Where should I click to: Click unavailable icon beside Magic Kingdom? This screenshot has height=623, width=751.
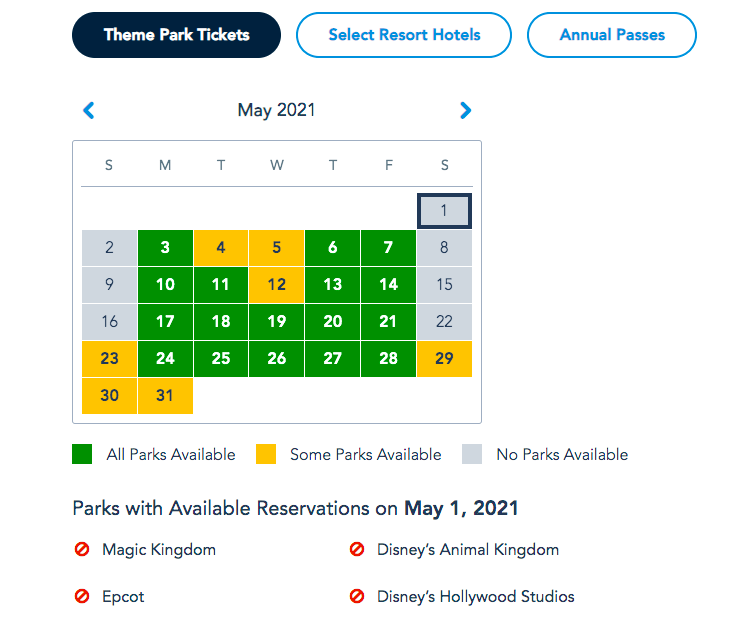83,549
